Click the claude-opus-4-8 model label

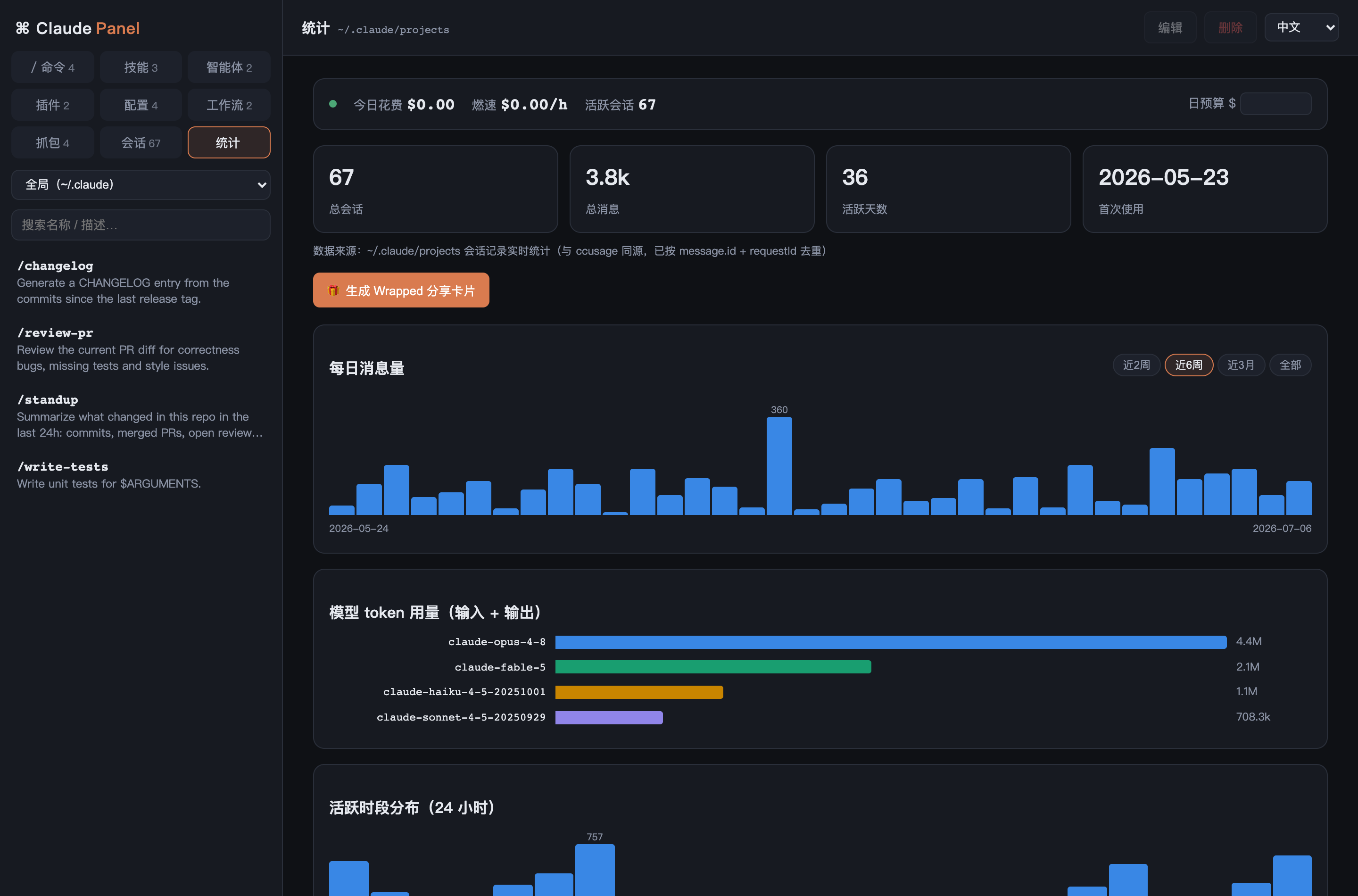(x=497, y=642)
